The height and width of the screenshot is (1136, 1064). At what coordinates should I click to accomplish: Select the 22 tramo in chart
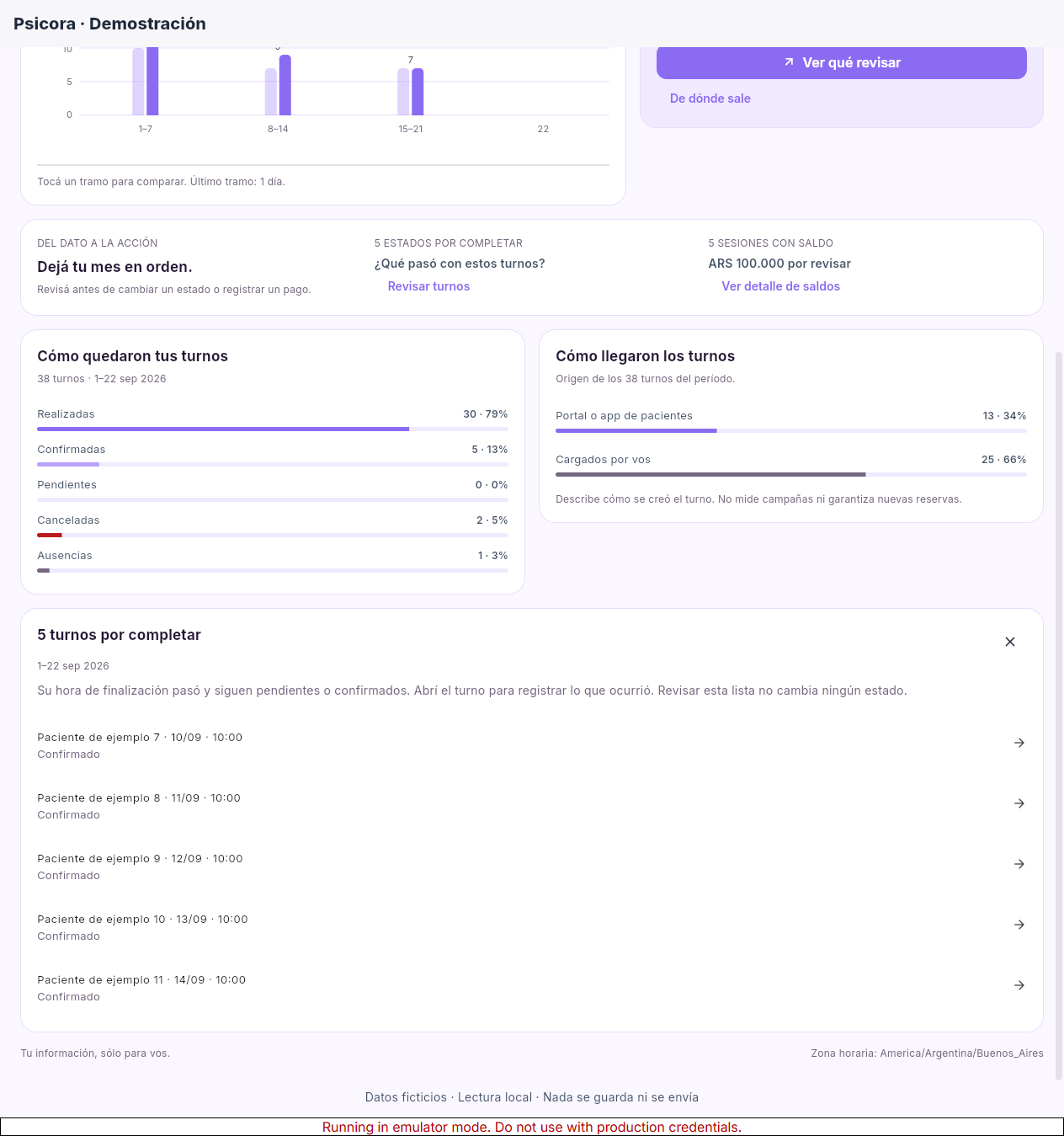tap(543, 129)
